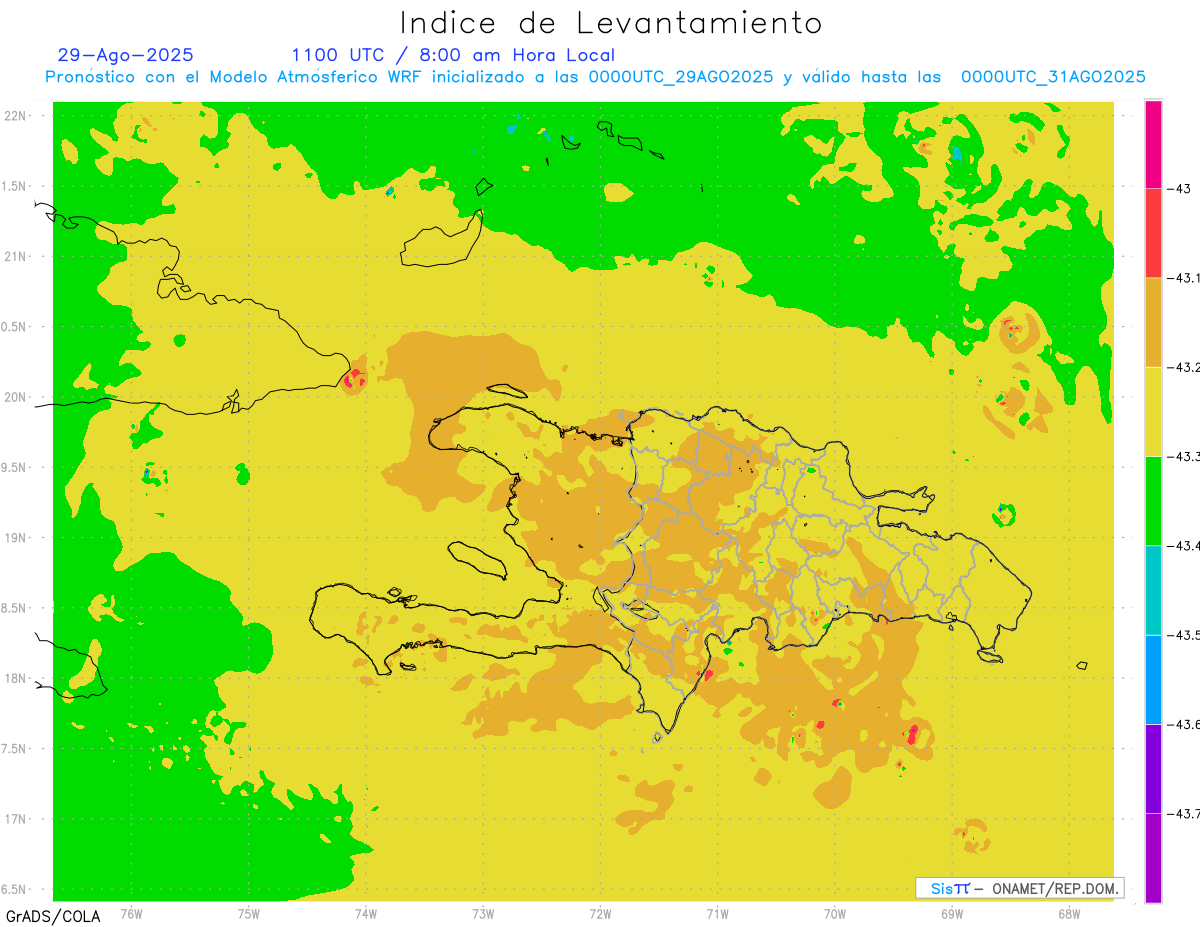Select the '74W' longitude label
Viewport: 1200px width, 927px height.
365,913
